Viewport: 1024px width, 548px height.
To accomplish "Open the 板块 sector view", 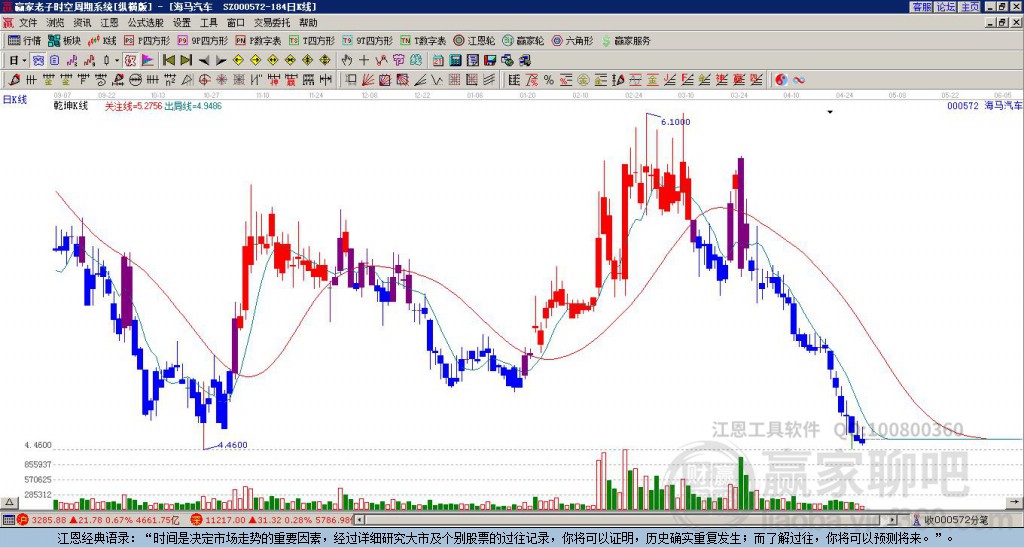I will (x=65, y=40).
